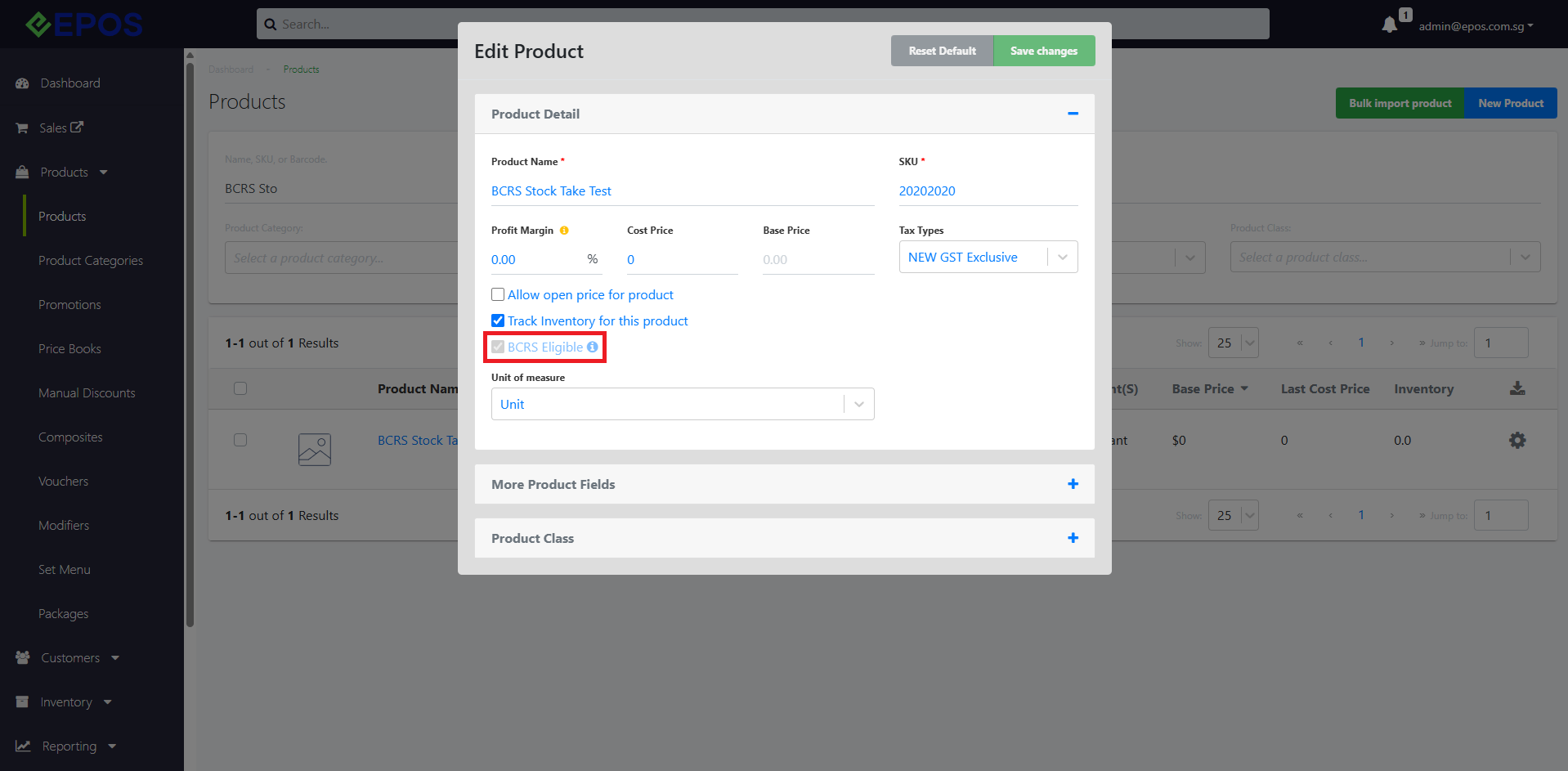The image size is (1568, 771).
Task: Open Product Categories in sidebar
Action: click(91, 260)
